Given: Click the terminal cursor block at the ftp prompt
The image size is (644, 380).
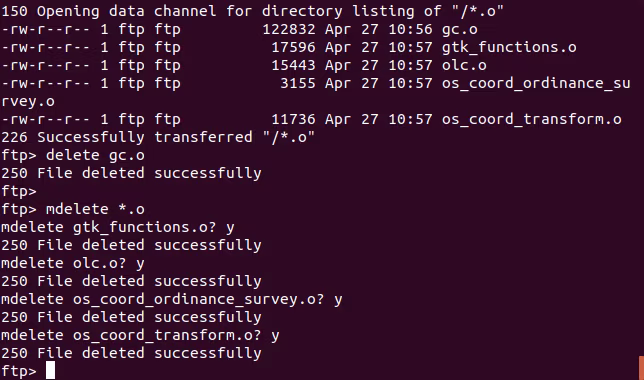Looking at the screenshot, I should pyautogui.click(x=50, y=371).
